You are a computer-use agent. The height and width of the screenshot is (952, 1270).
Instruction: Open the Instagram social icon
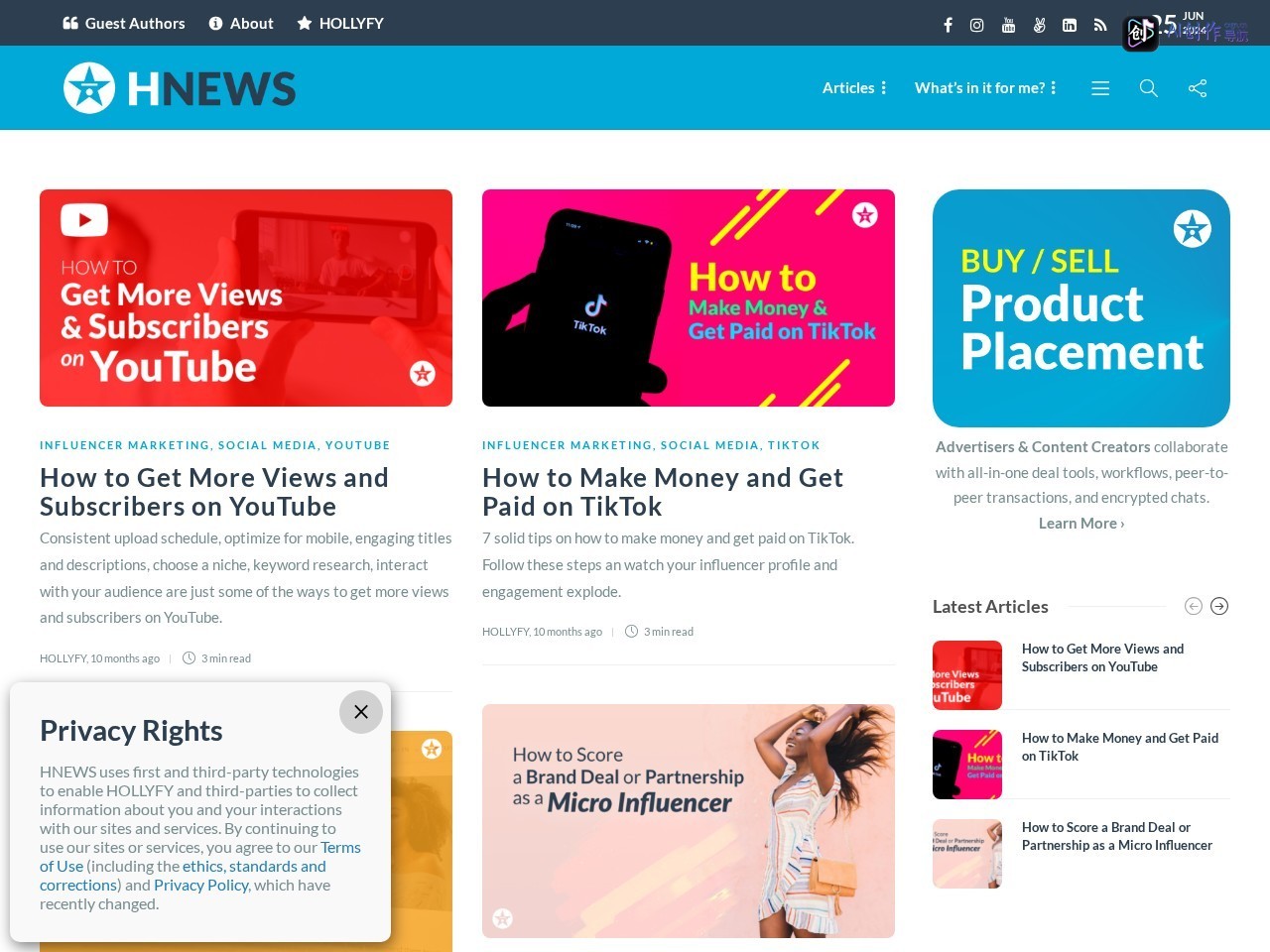(976, 25)
